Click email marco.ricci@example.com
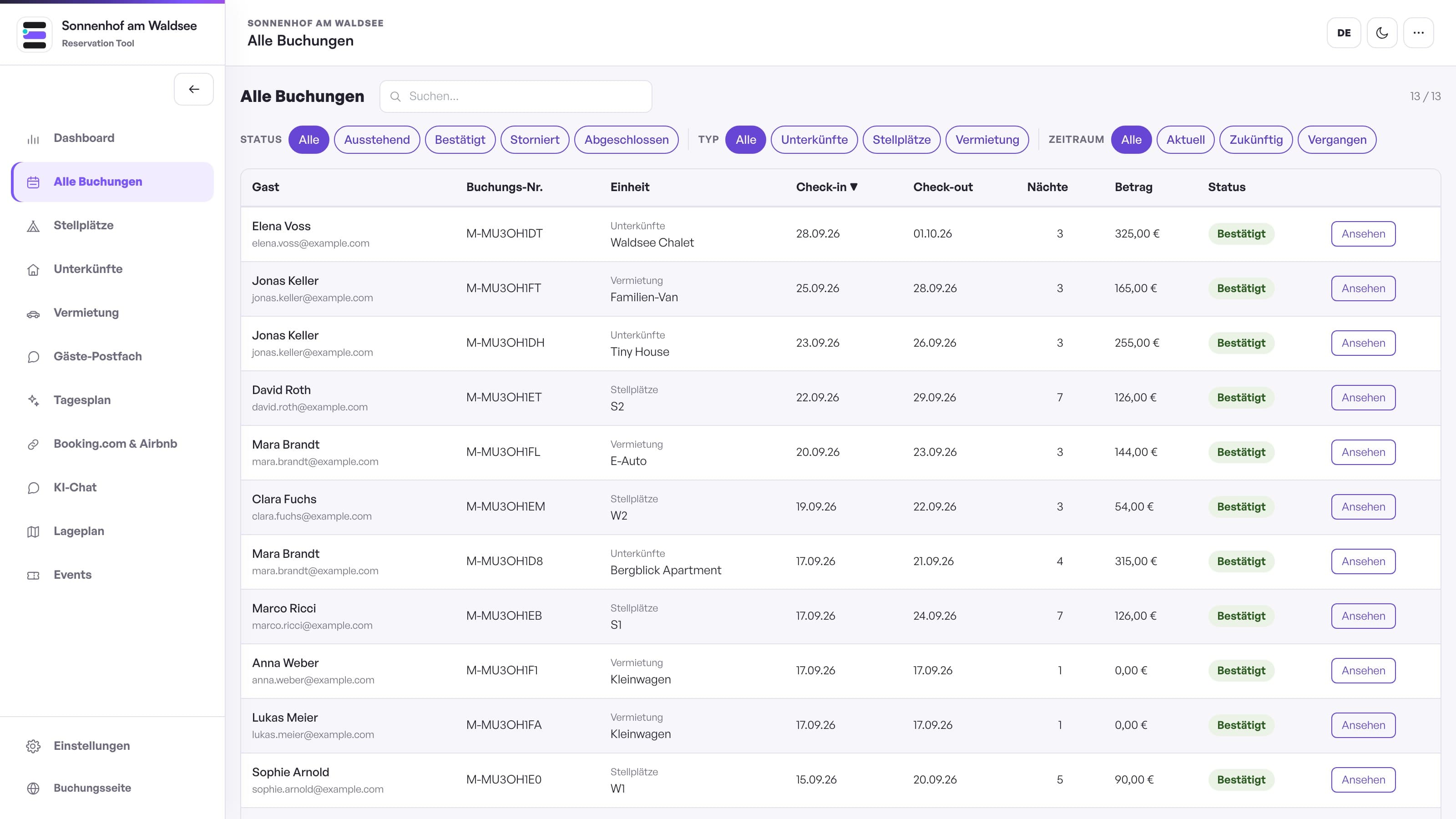 pos(312,626)
